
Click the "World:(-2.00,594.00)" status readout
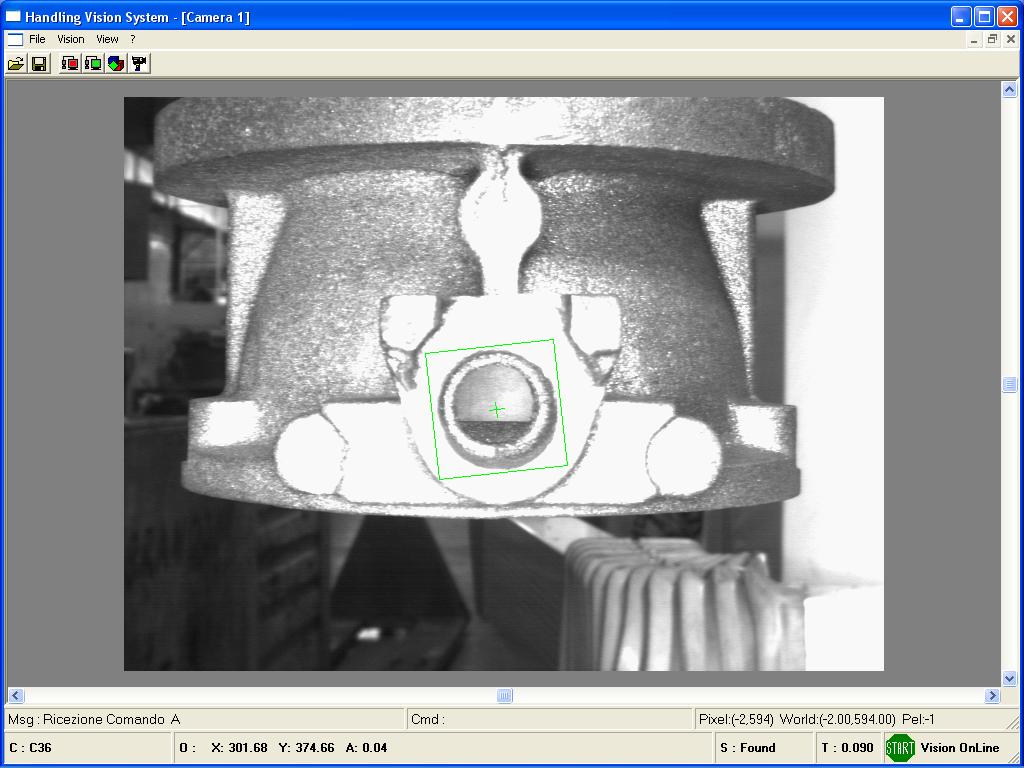coord(837,720)
